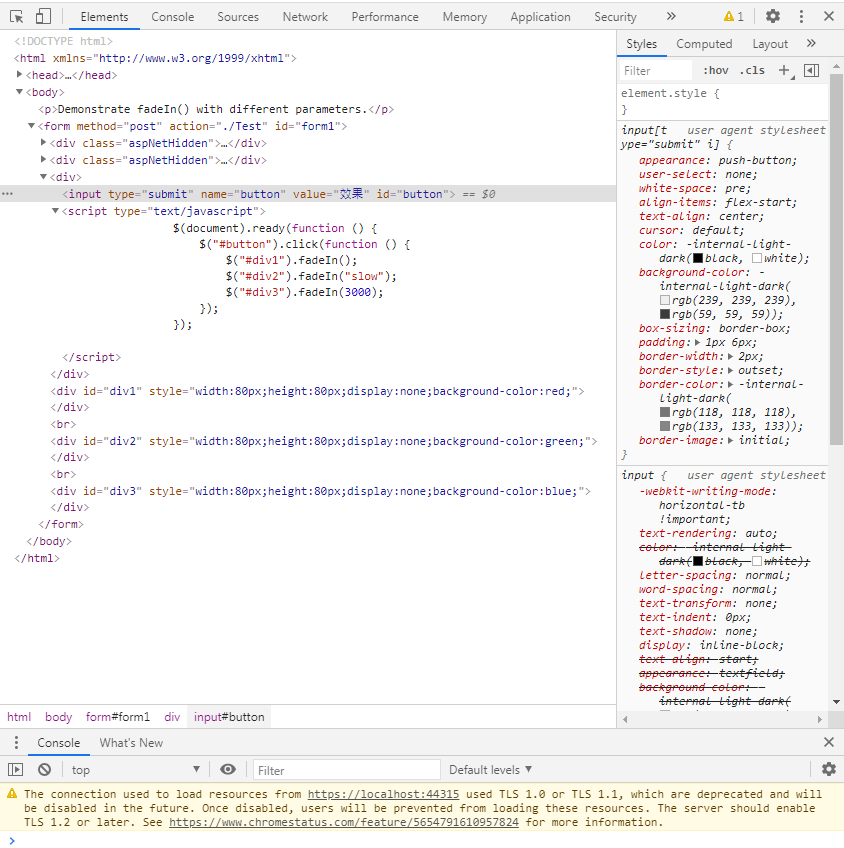The height and width of the screenshot is (848, 844).
Task: Click the Styles filter input field
Action: click(x=656, y=70)
